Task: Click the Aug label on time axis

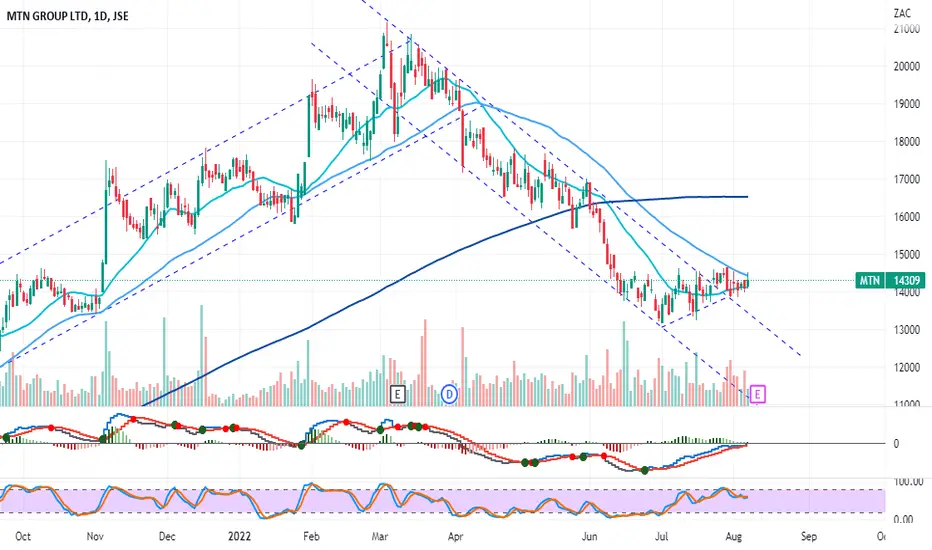Action: 734,536
